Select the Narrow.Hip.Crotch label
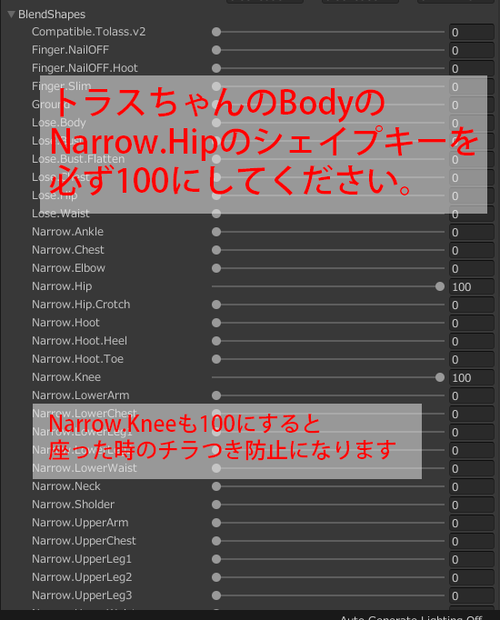Screen dimensions: 500x620 (81, 304)
